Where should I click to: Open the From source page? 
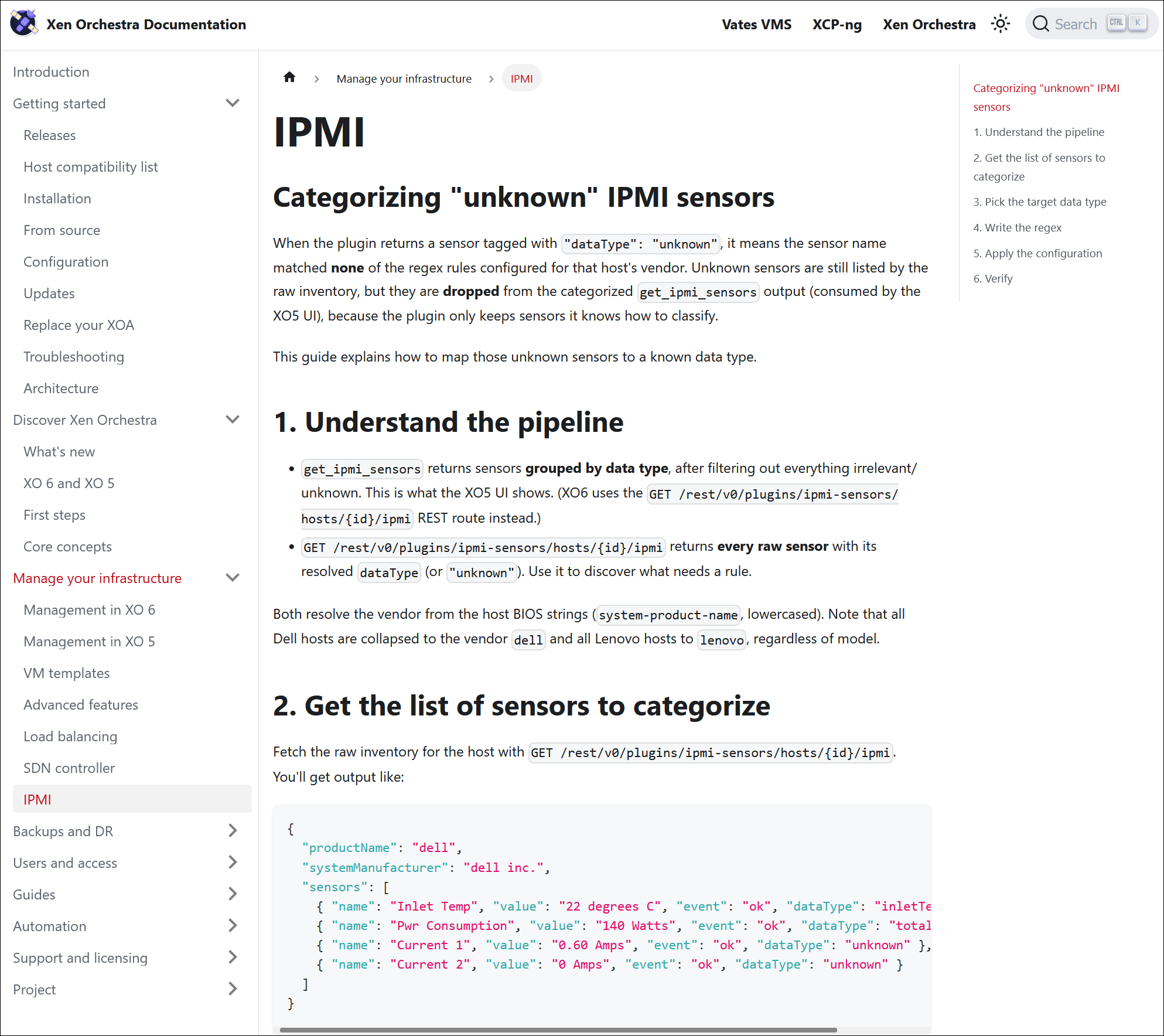click(62, 230)
